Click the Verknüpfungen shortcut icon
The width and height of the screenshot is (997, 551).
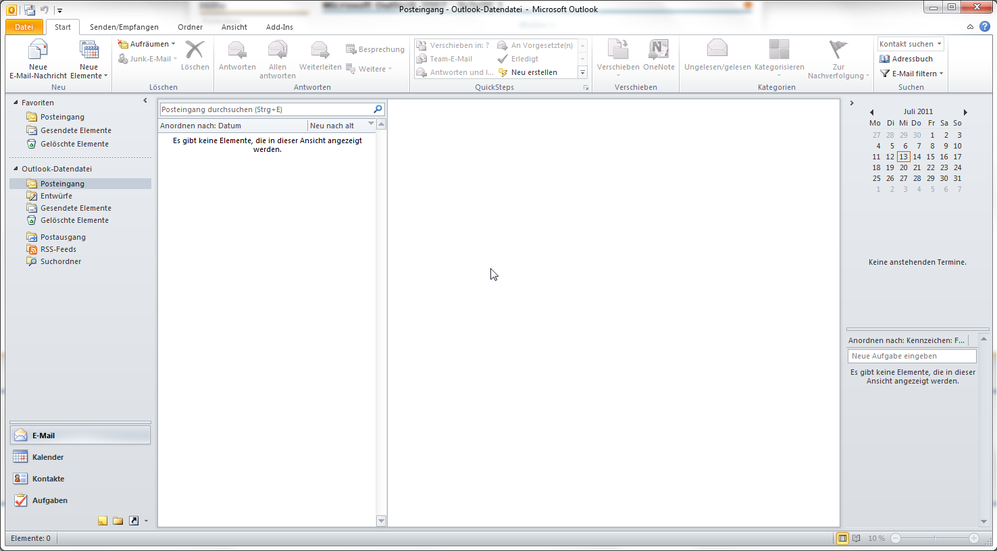(x=134, y=521)
